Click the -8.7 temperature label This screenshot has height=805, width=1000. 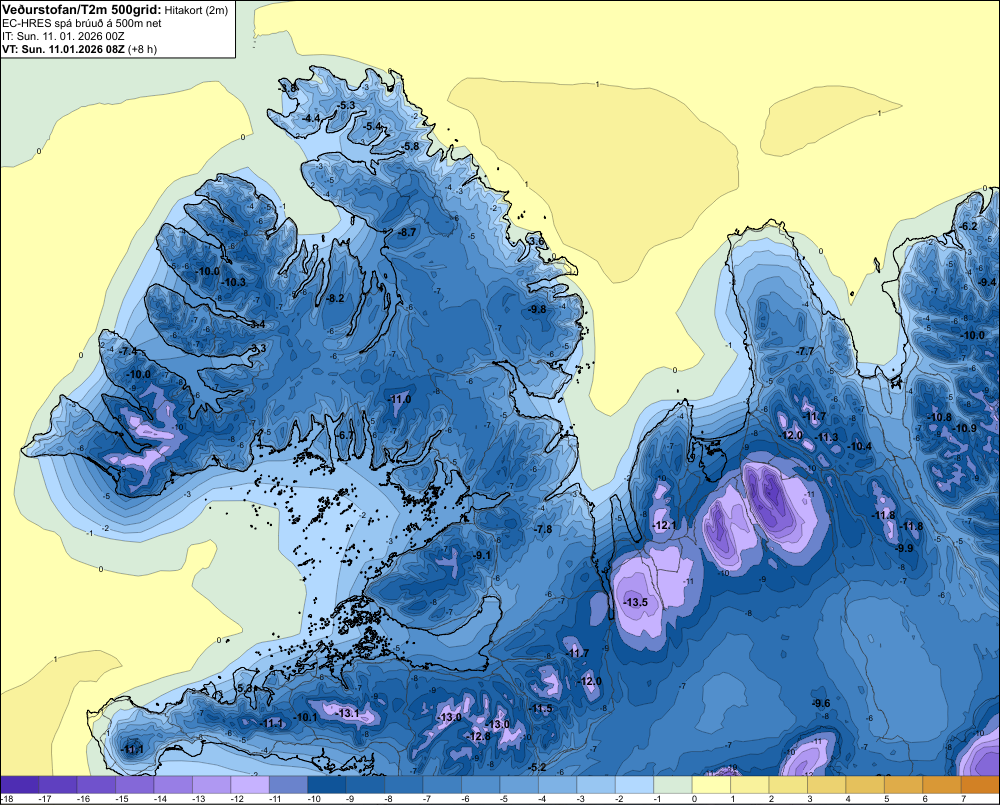(406, 232)
